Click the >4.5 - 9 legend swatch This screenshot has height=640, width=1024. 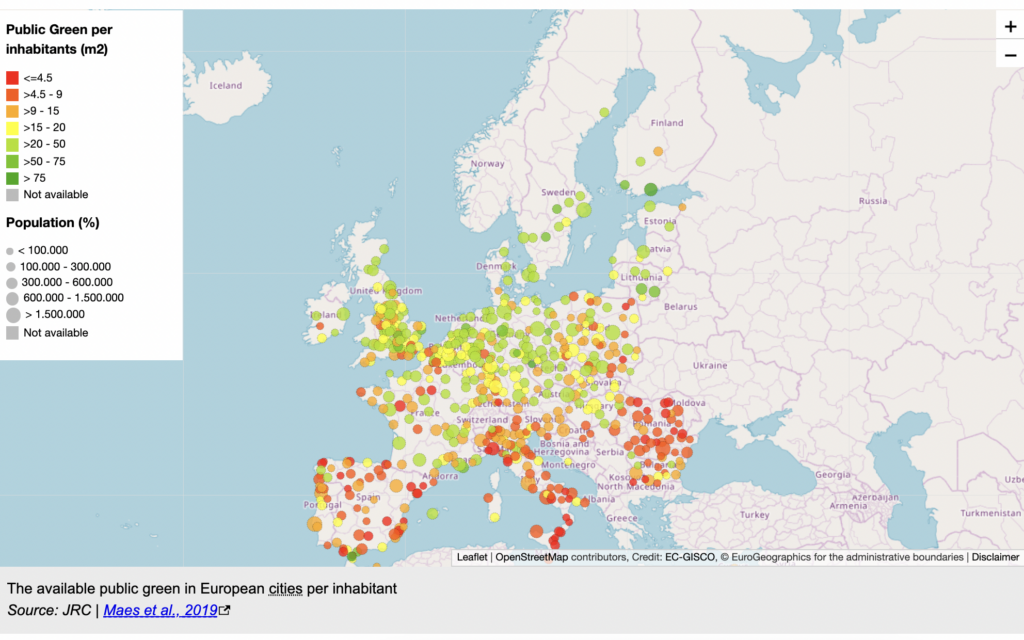[12, 95]
